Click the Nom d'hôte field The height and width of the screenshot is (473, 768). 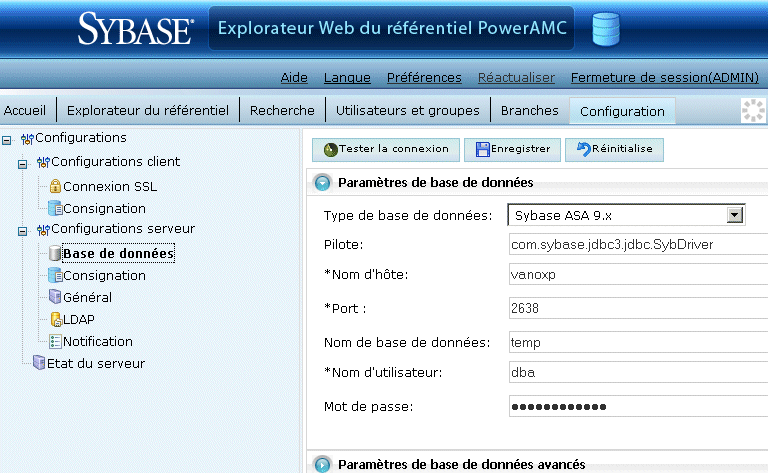click(638, 274)
